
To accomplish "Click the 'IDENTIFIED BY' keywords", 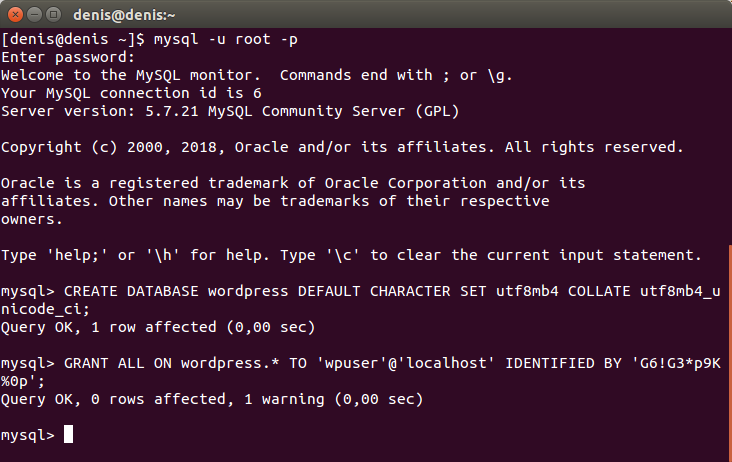I will pyautogui.click(x=563, y=363).
